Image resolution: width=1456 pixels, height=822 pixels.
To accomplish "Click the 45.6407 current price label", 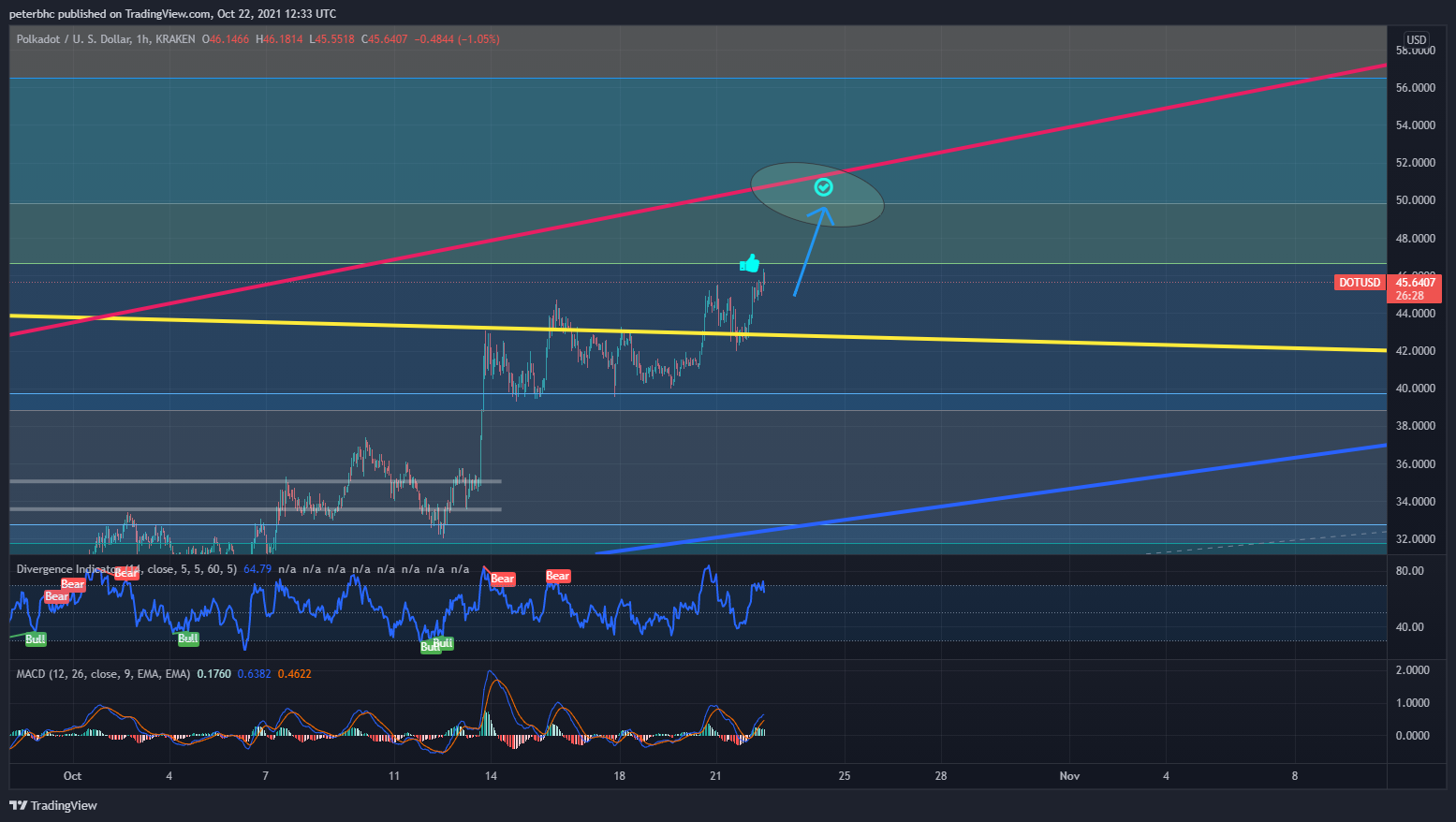I will 1415,282.
